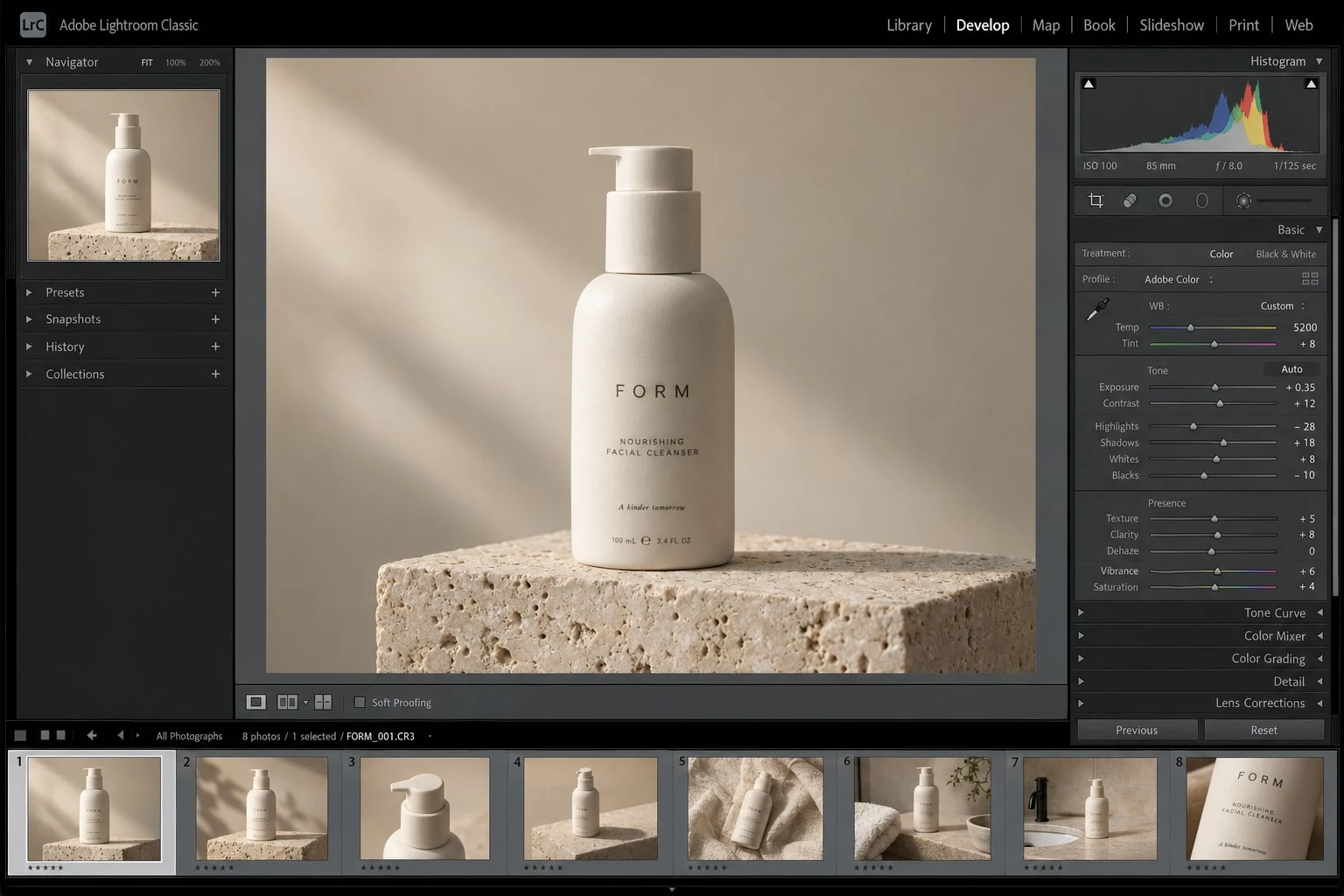This screenshot has width=1344, height=896.
Task: Add a new preset with plus icon
Action: [215, 292]
